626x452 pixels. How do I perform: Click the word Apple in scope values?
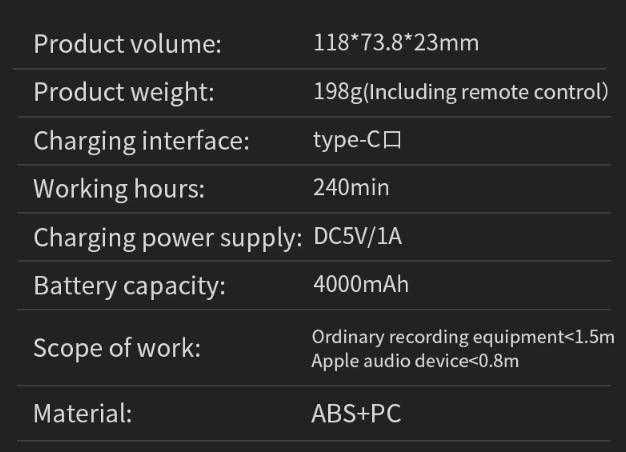[x=333, y=360]
